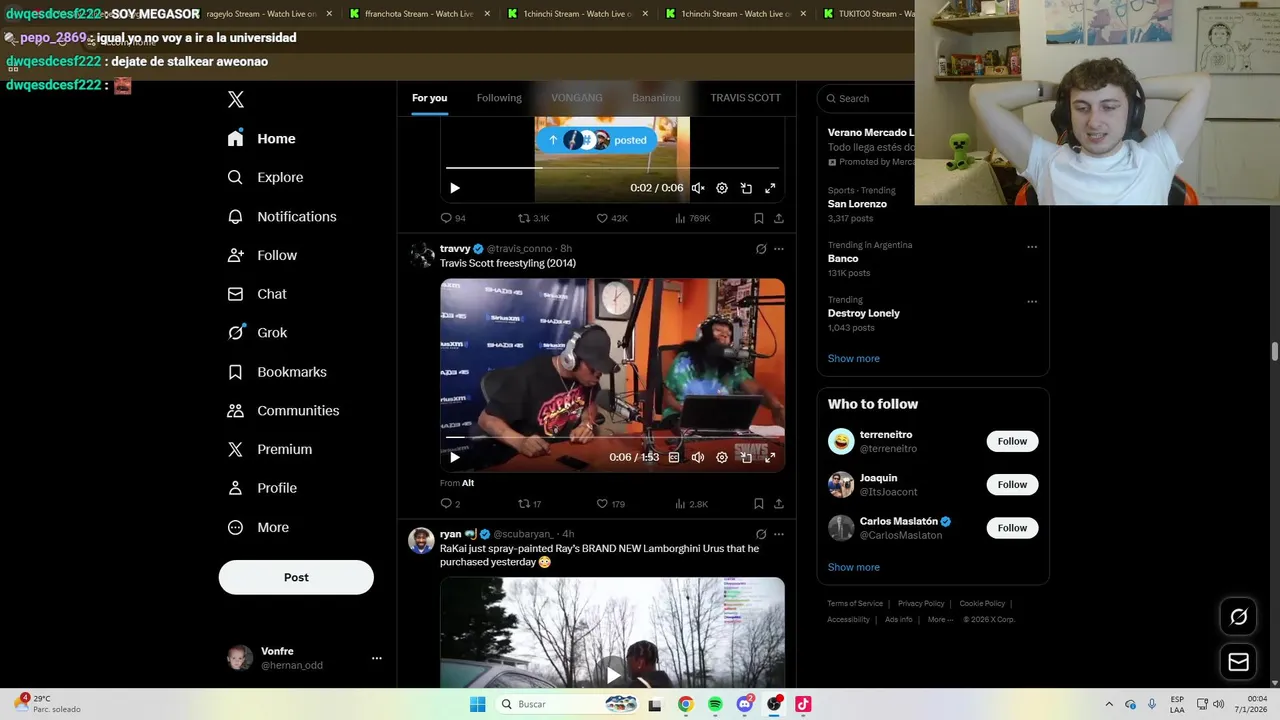
Task: Open more options on travvy's post
Action: tap(779, 249)
